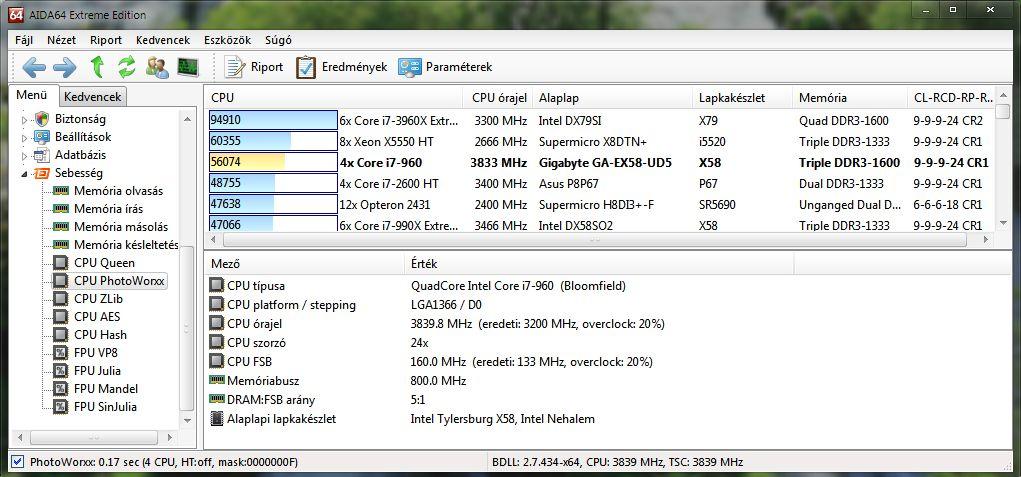Image resolution: width=1021 pixels, height=477 pixels.
Task: Click the Memória másolás RAM icon
Action: pos(61,227)
